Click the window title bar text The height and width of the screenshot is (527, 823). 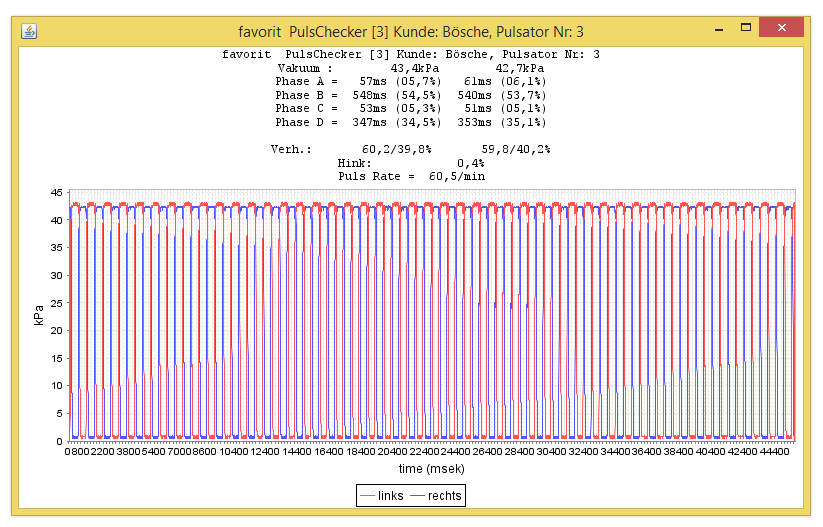point(410,32)
